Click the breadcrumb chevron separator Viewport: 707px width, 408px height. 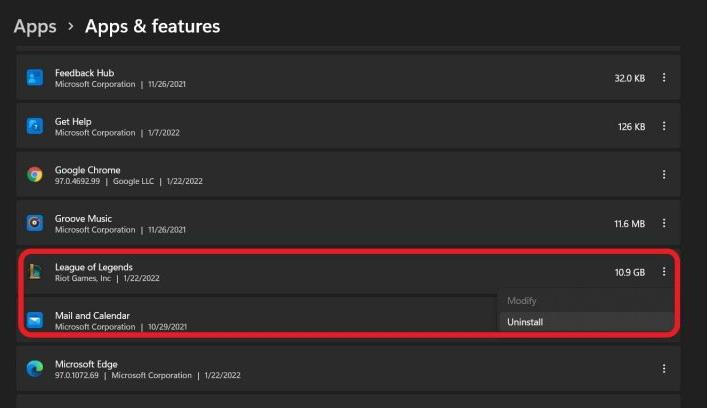(x=70, y=27)
